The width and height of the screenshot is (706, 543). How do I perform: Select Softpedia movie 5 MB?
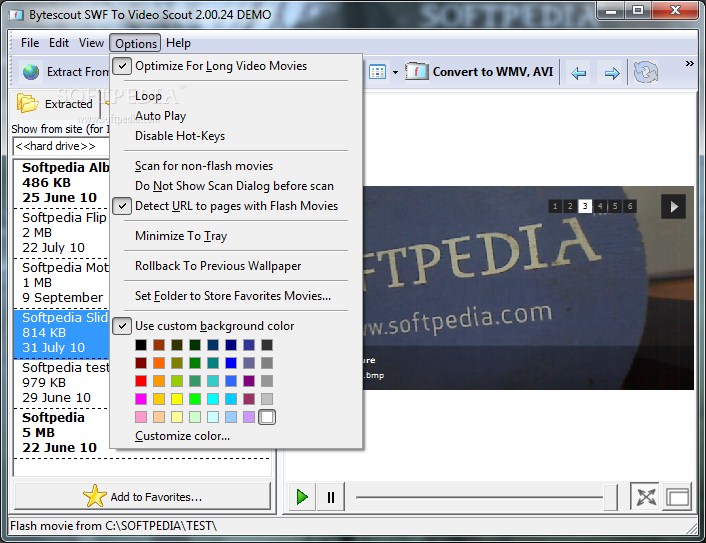(x=62, y=433)
